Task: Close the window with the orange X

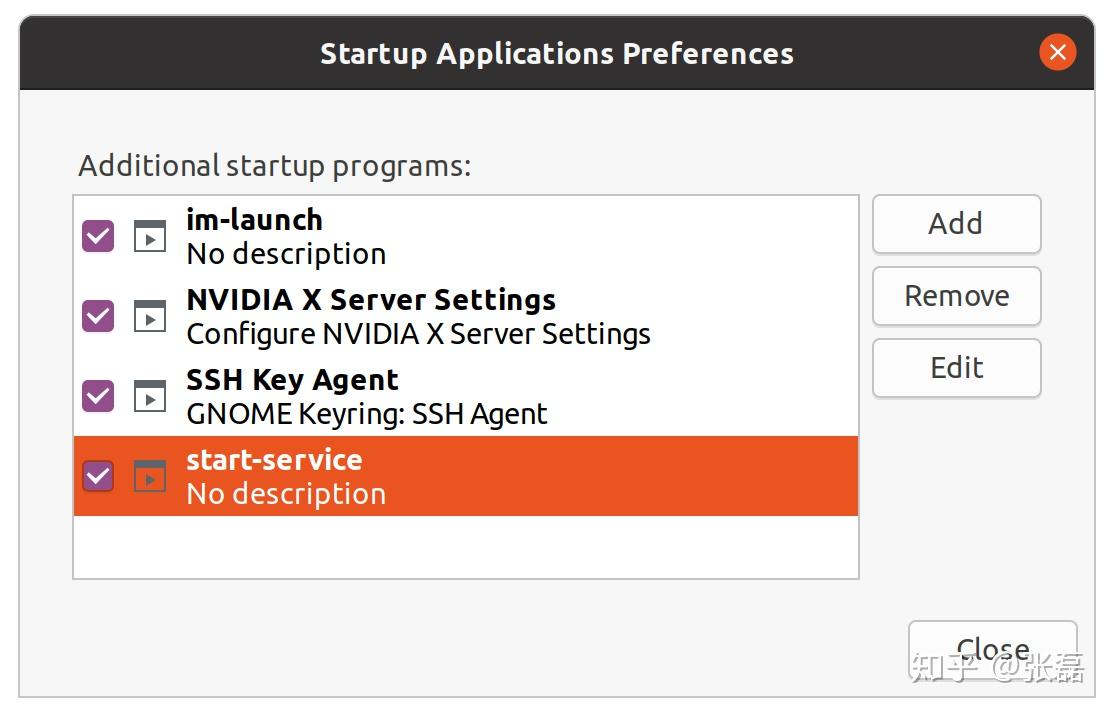Action: tap(1057, 52)
